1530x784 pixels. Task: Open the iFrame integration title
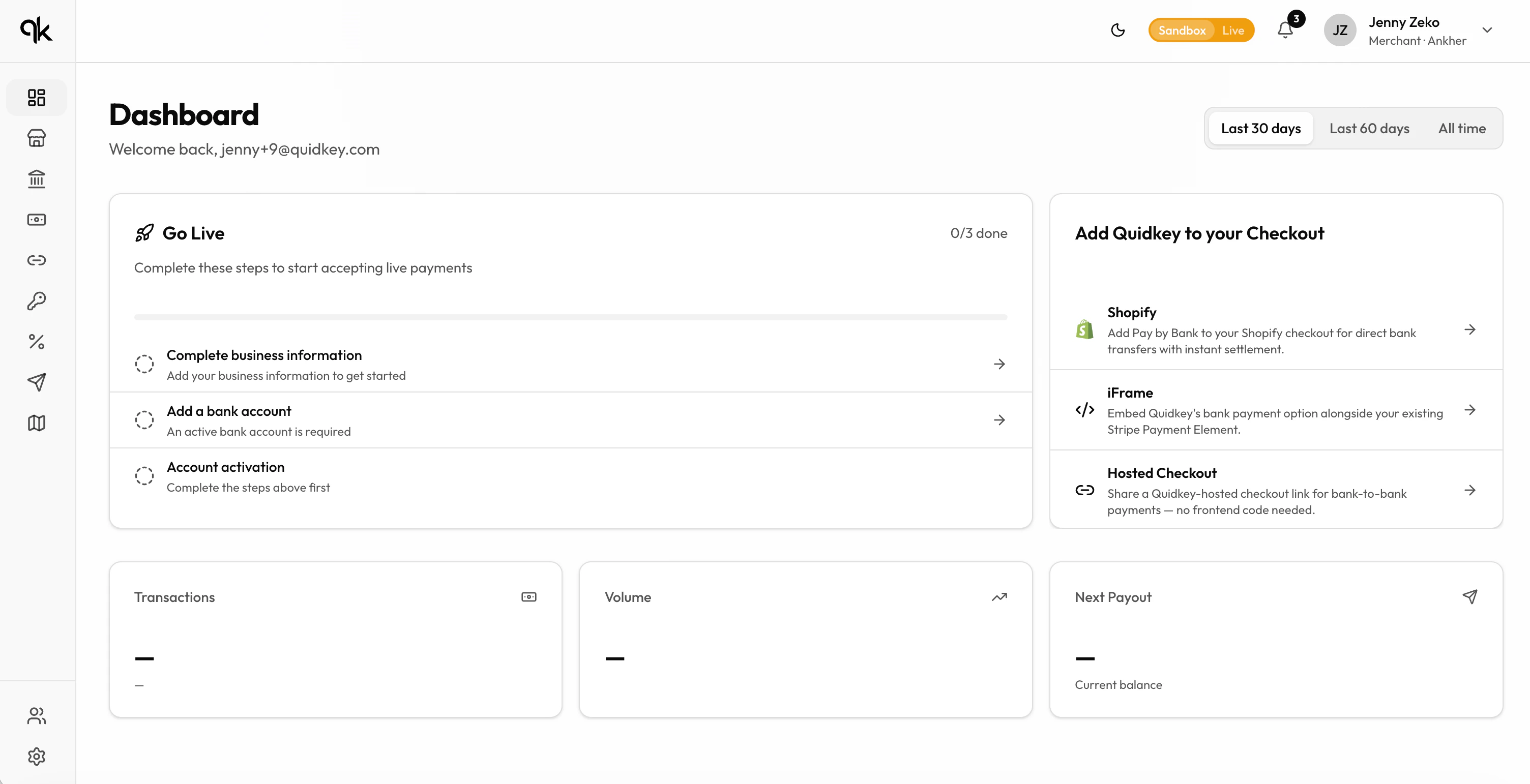(x=1130, y=393)
